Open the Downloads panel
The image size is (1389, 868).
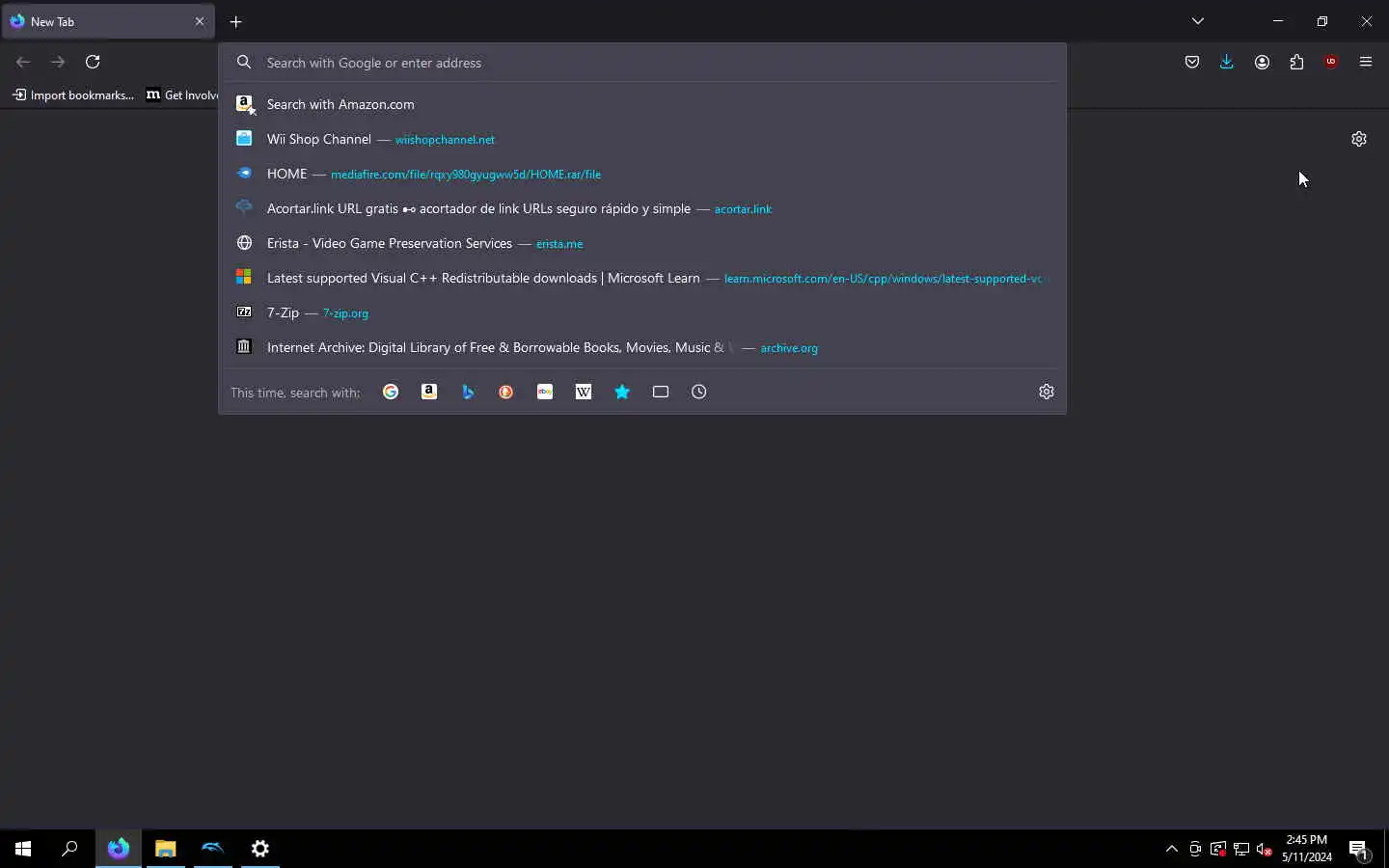pyautogui.click(x=1227, y=62)
